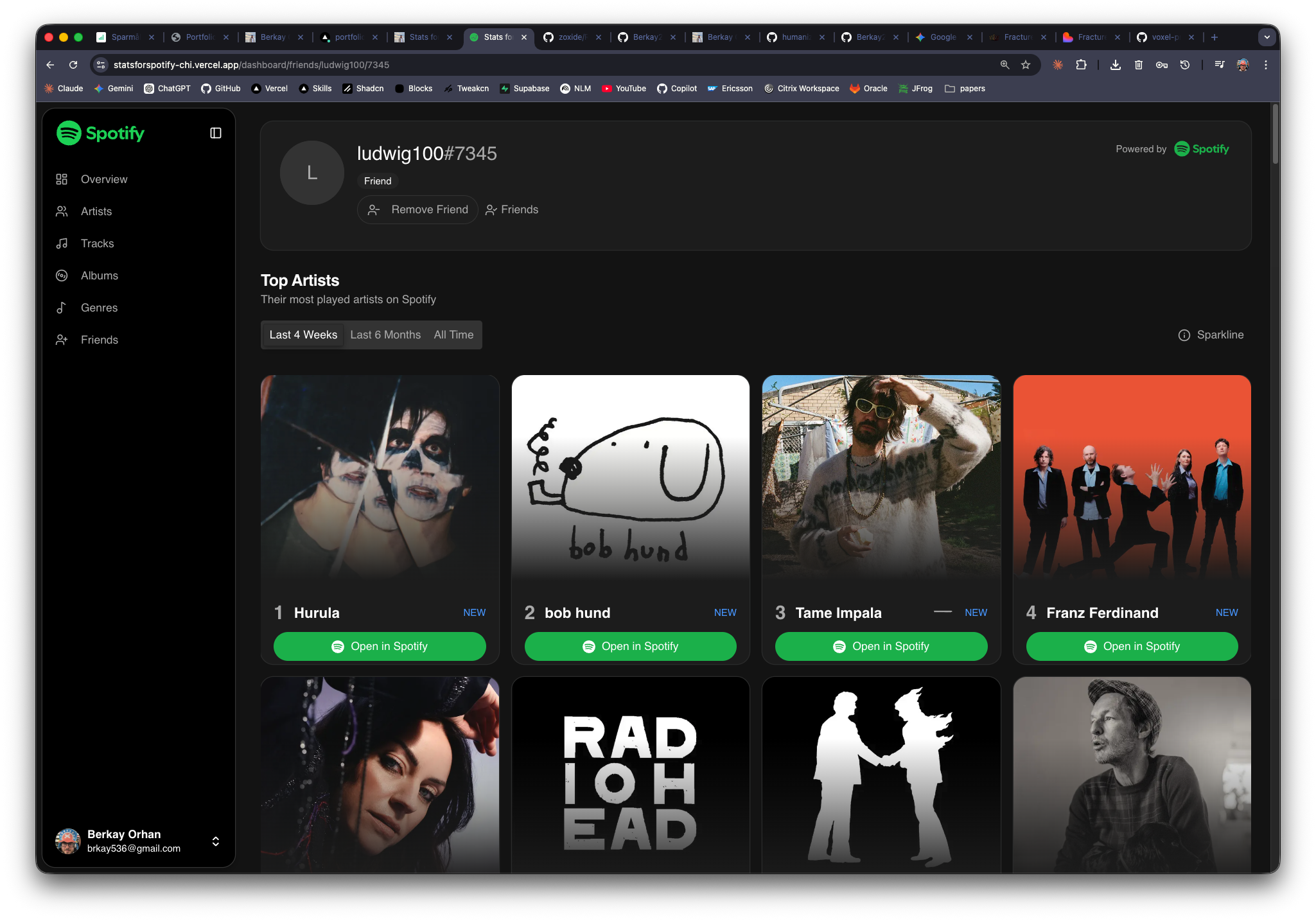Screen dimensions: 1316x921
Task: Open the tab search chevron in the tab strip
Action: 1266,37
